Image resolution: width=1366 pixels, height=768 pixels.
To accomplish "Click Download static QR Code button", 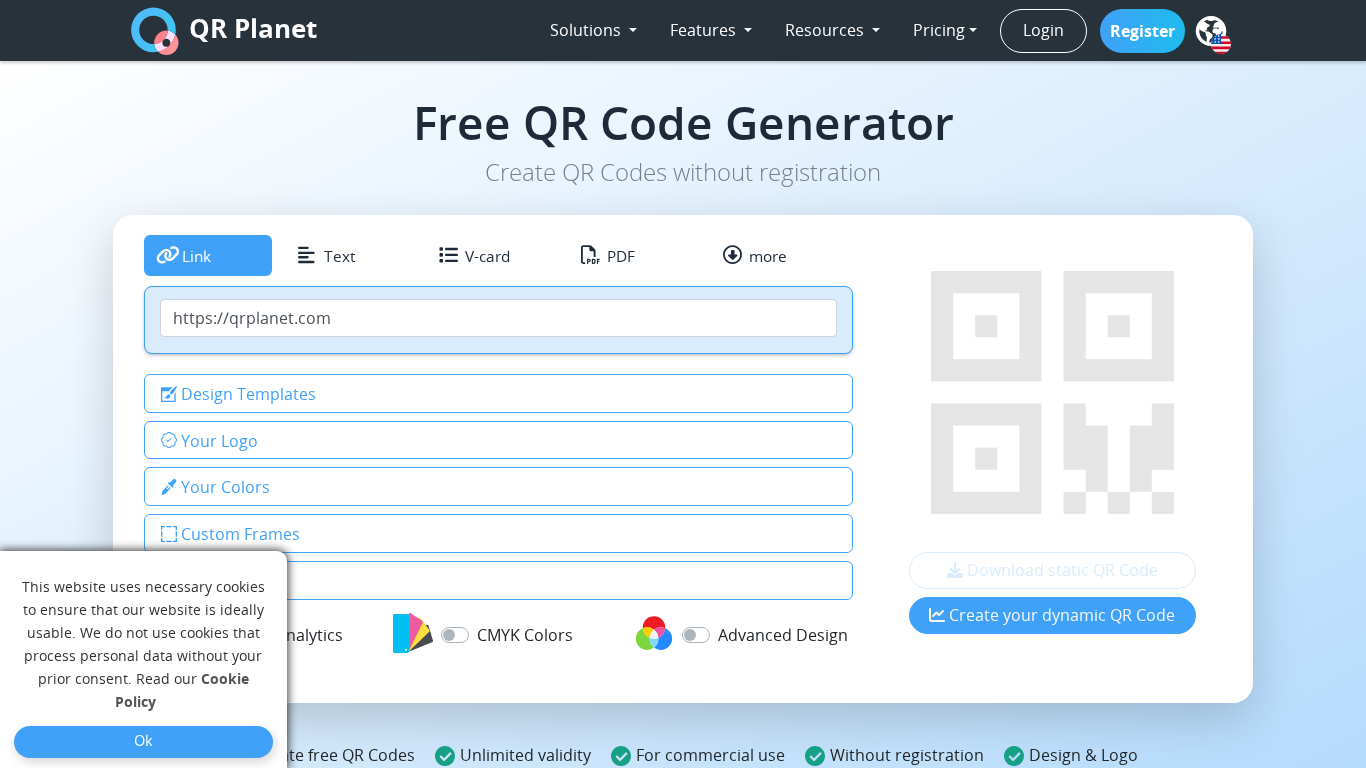I will [x=1052, y=570].
